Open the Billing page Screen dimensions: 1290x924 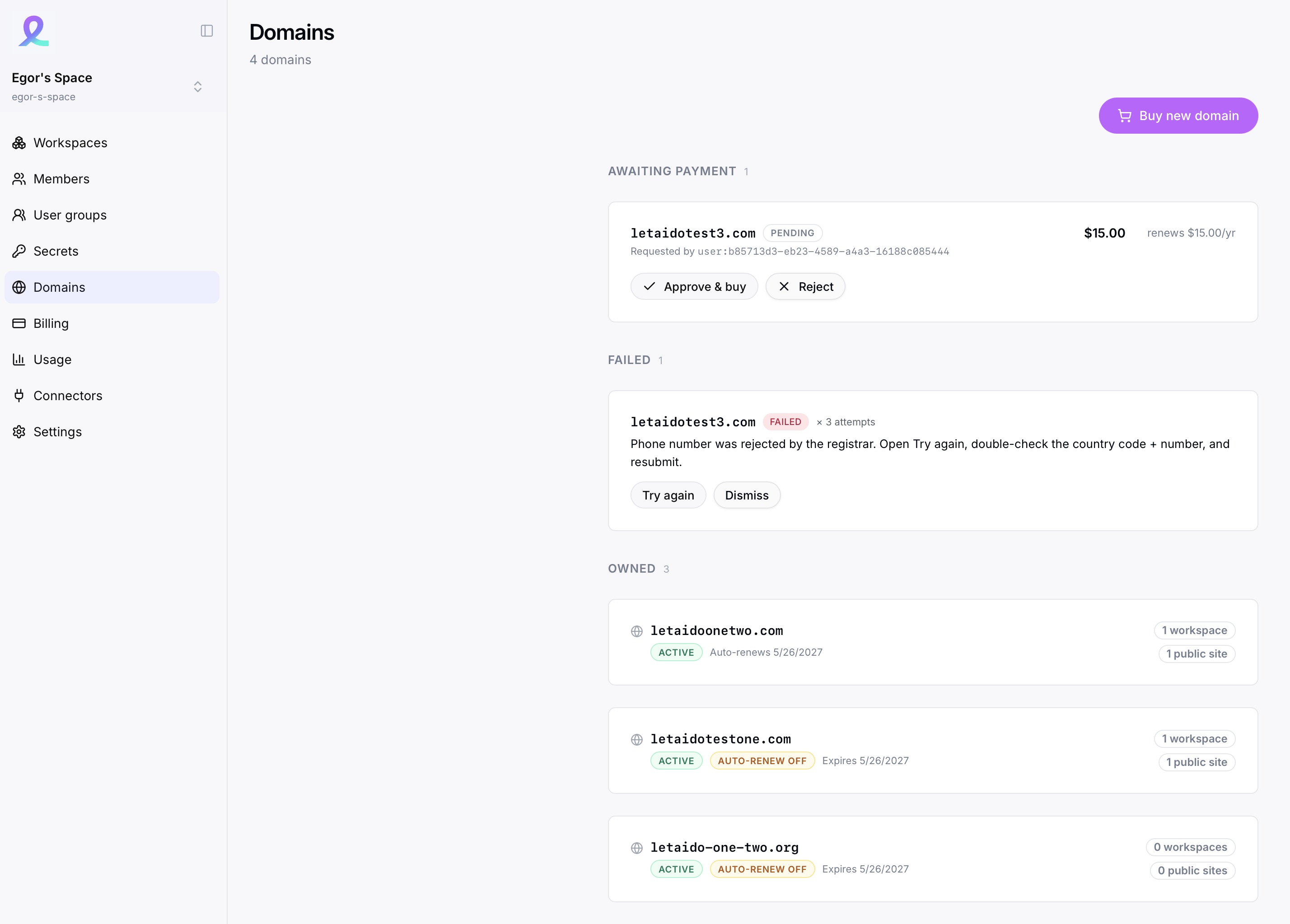(x=112, y=323)
